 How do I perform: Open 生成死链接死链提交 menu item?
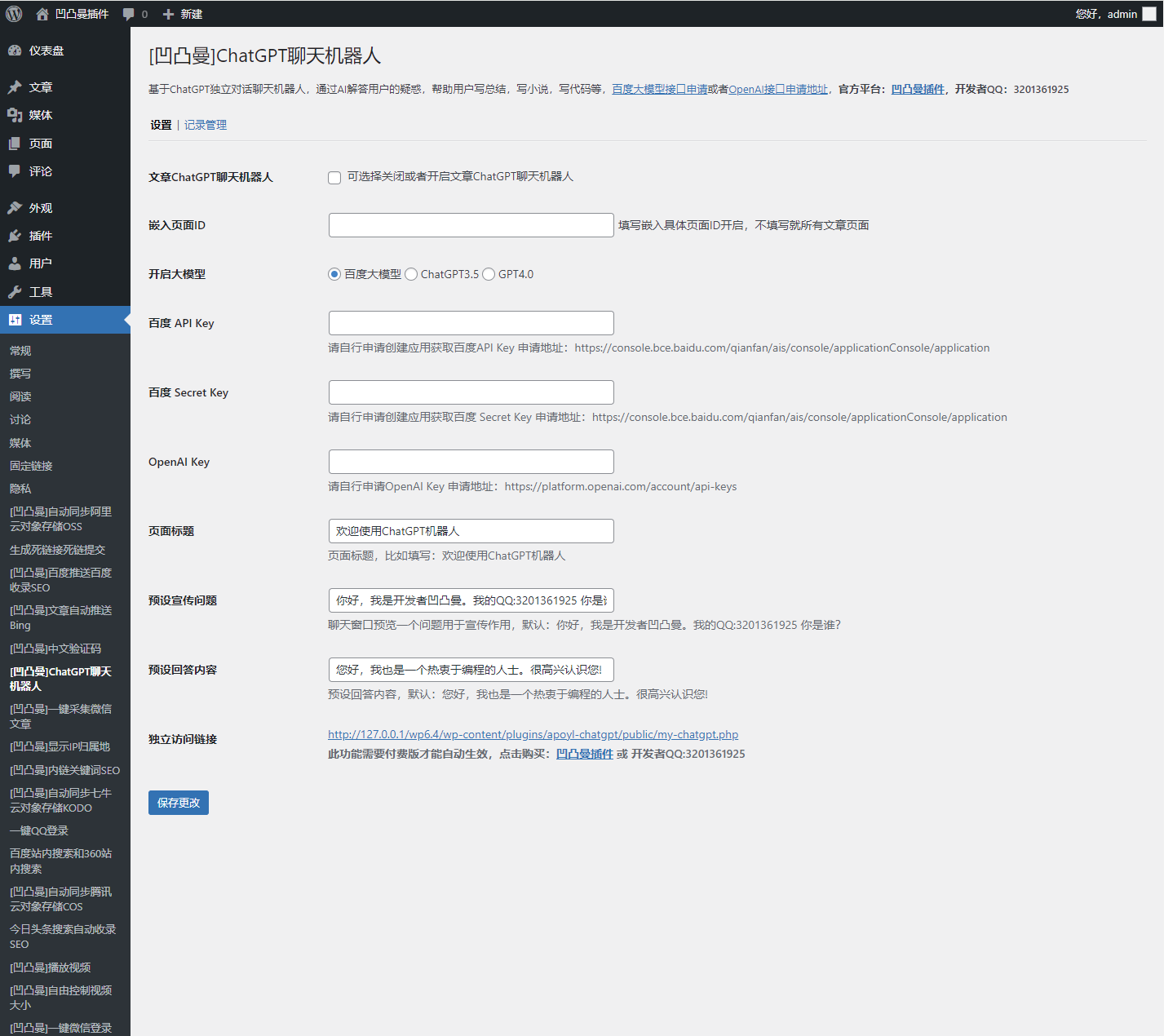57,550
